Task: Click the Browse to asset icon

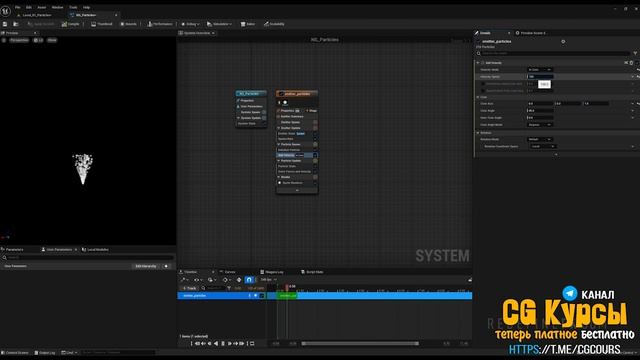Action: [x=16, y=24]
